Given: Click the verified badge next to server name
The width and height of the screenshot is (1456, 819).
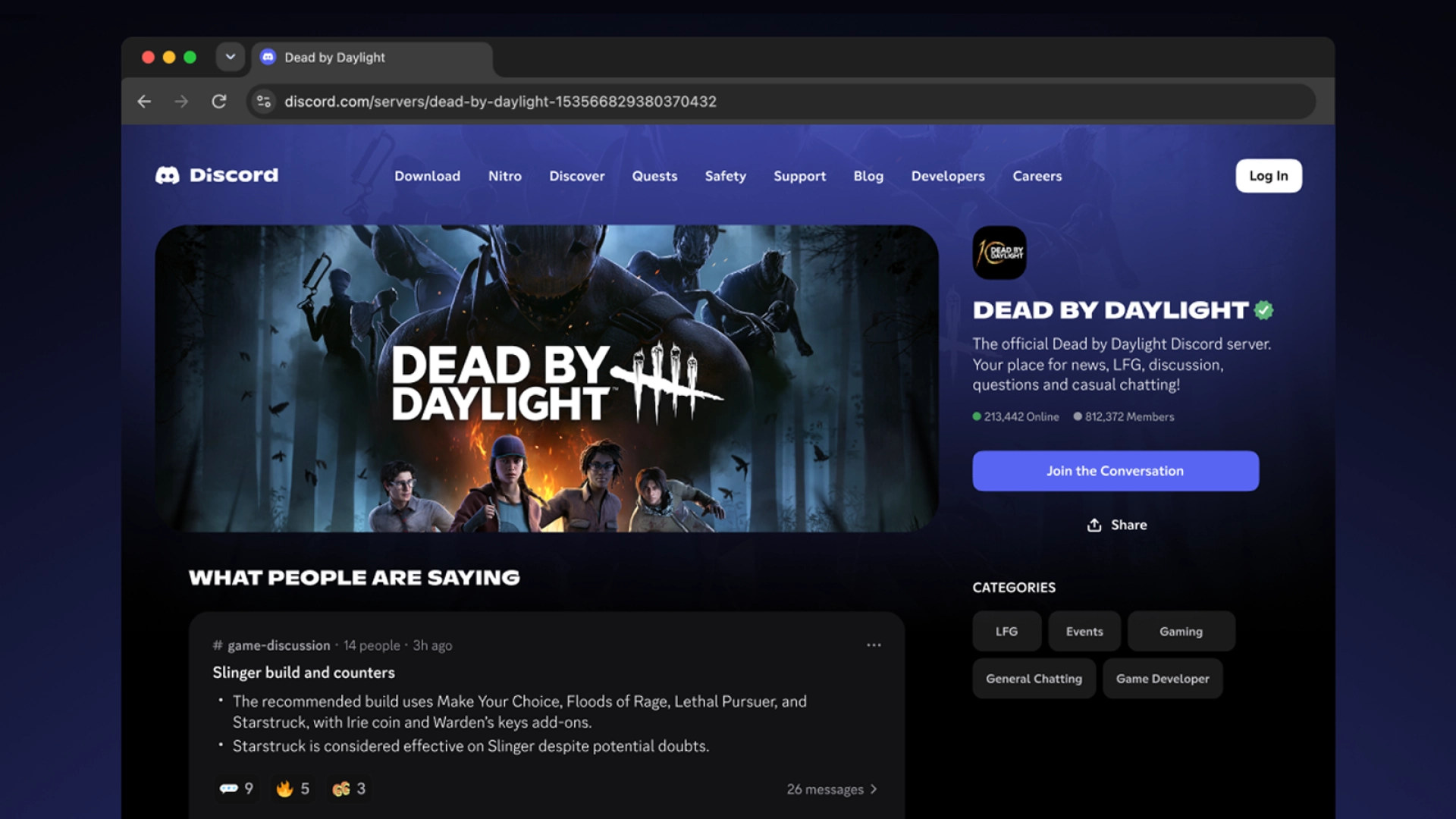Looking at the screenshot, I should pyautogui.click(x=1263, y=310).
